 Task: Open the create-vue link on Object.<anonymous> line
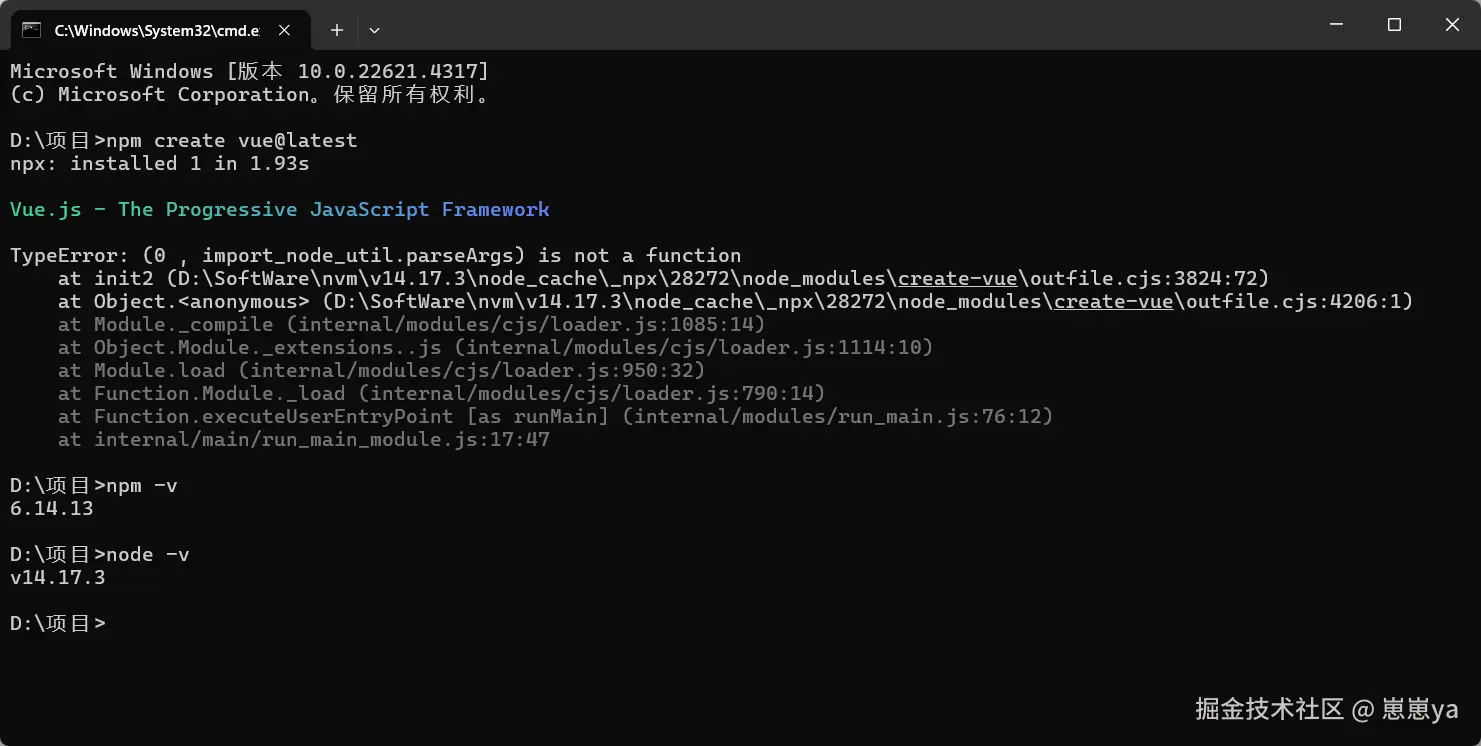point(1114,301)
